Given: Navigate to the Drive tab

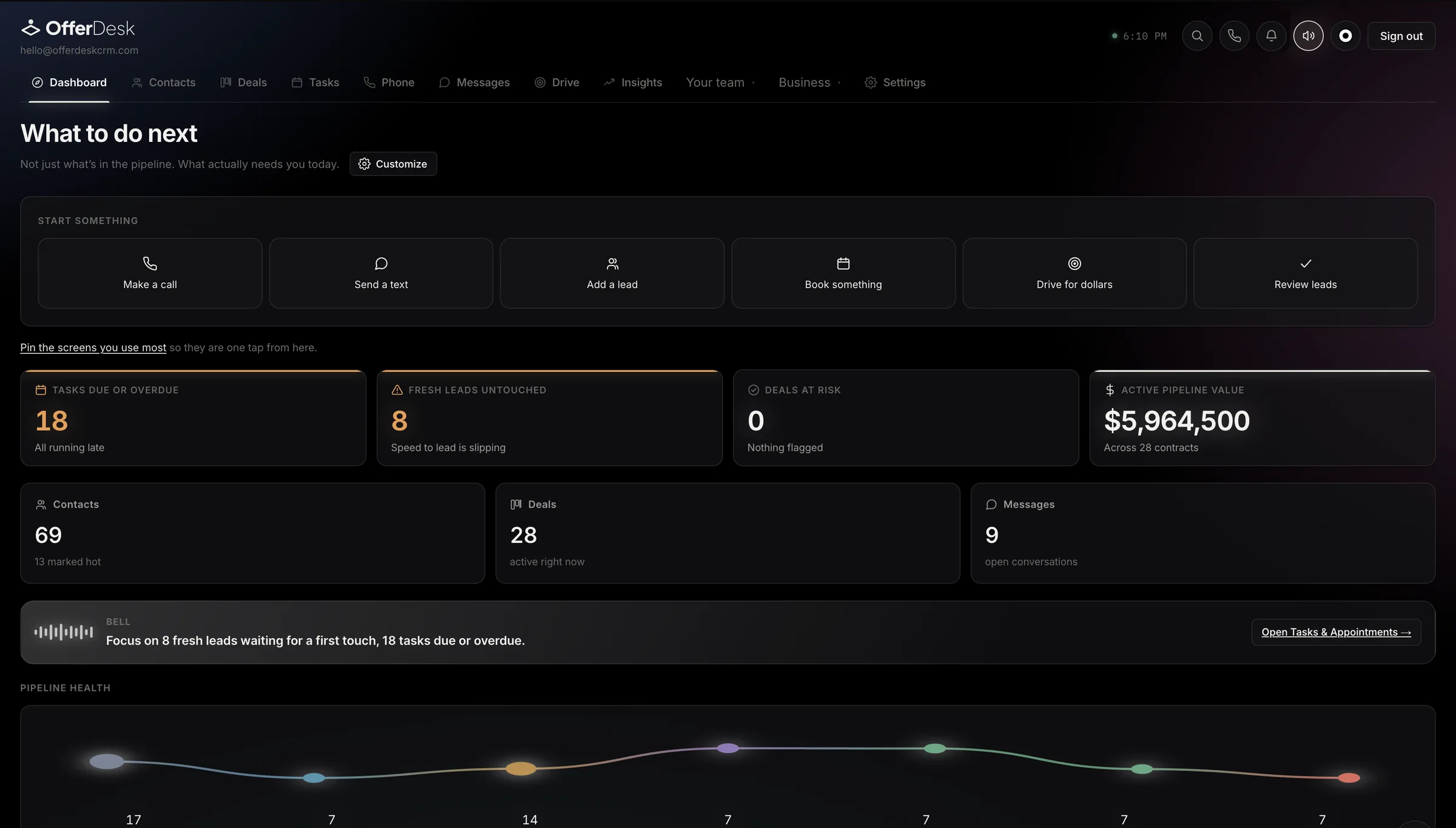Looking at the screenshot, I should [557, 82].
